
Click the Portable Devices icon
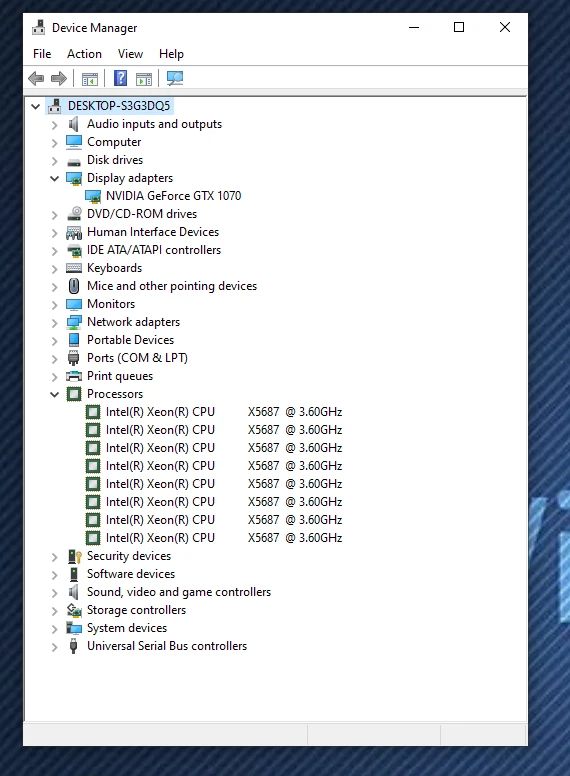tap(74, 340)
